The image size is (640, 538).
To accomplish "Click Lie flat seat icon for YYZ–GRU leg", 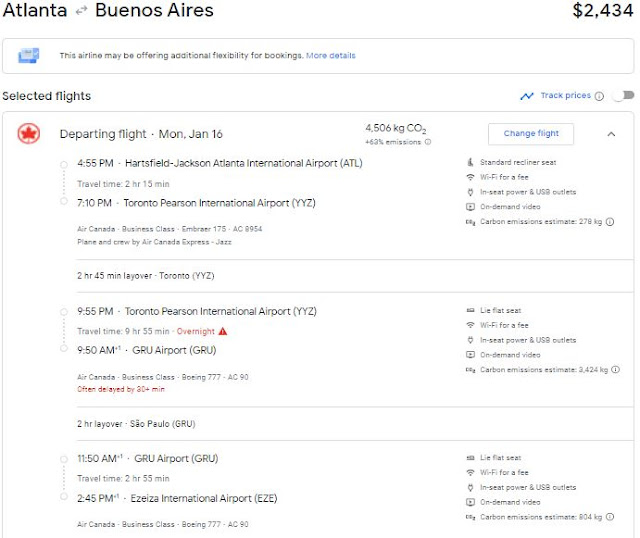I will (x=470, y=310).
